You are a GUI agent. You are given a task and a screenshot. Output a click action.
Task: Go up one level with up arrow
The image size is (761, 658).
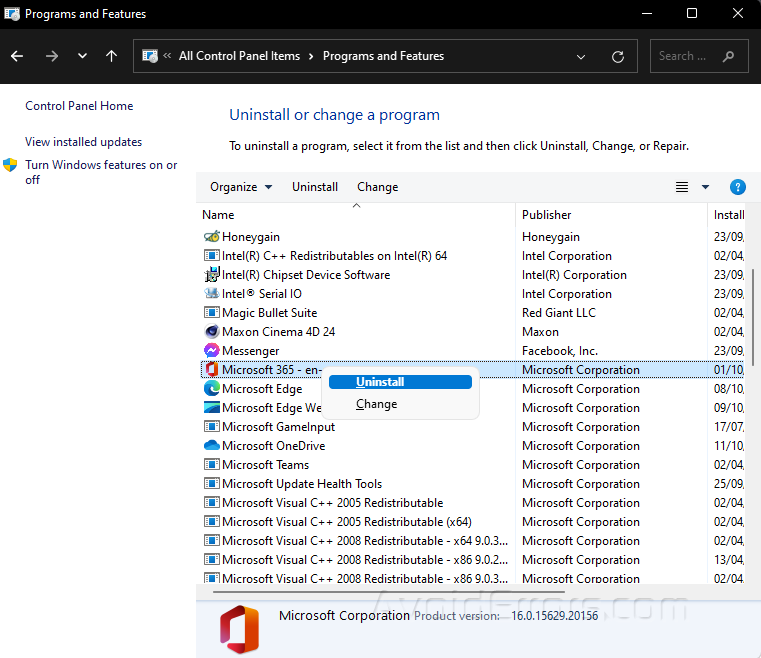coord(111,57)
